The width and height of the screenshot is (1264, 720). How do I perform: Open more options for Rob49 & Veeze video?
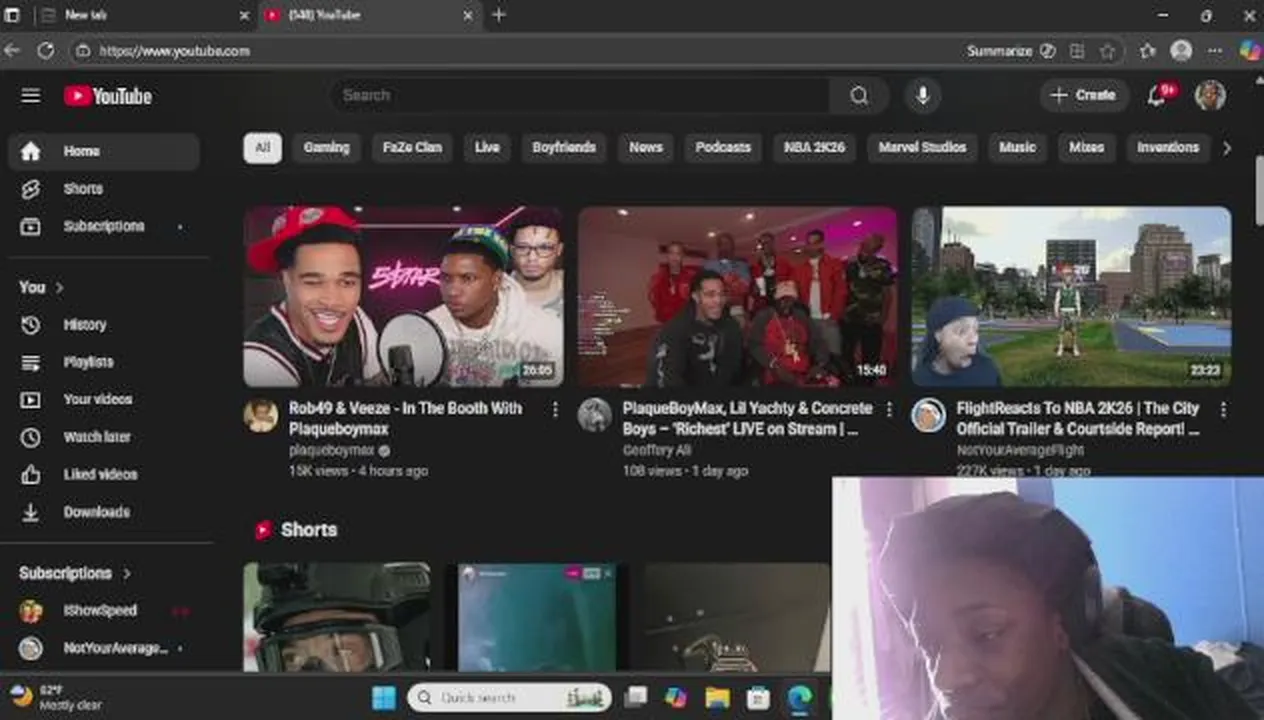pos(555,409)
